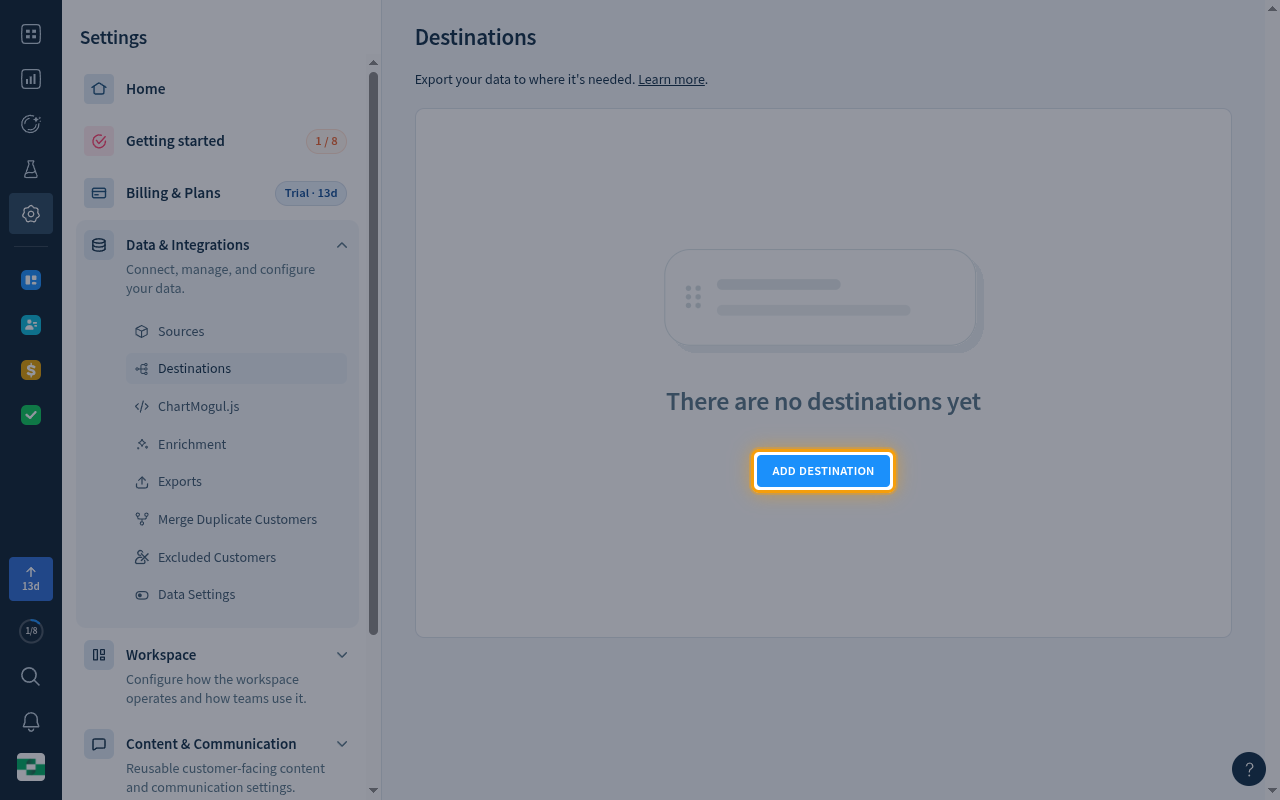Open Exports settings page
The width and height of the screenshot is (1280, 800).
coord(237,482)
